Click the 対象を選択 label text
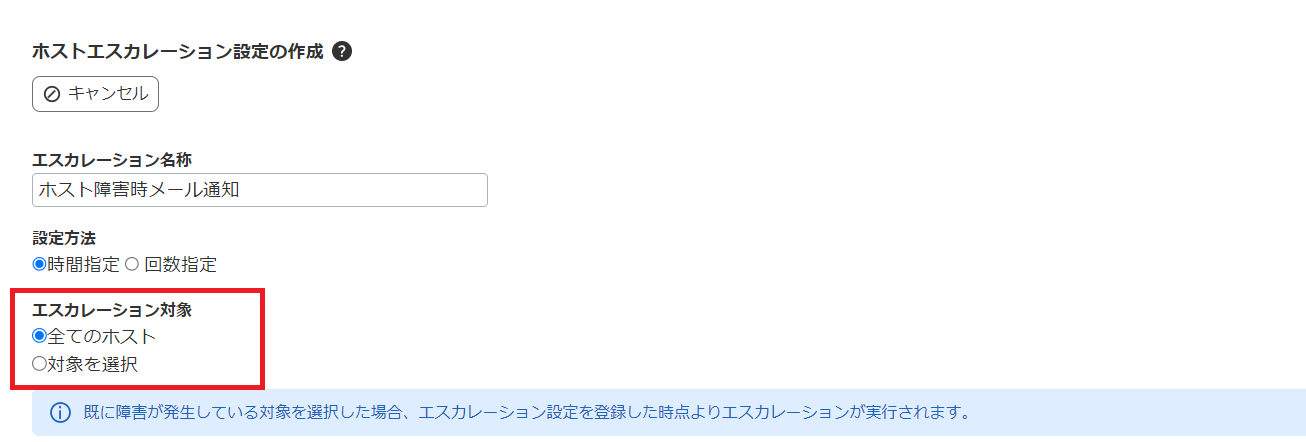 (x=92, y=365)
